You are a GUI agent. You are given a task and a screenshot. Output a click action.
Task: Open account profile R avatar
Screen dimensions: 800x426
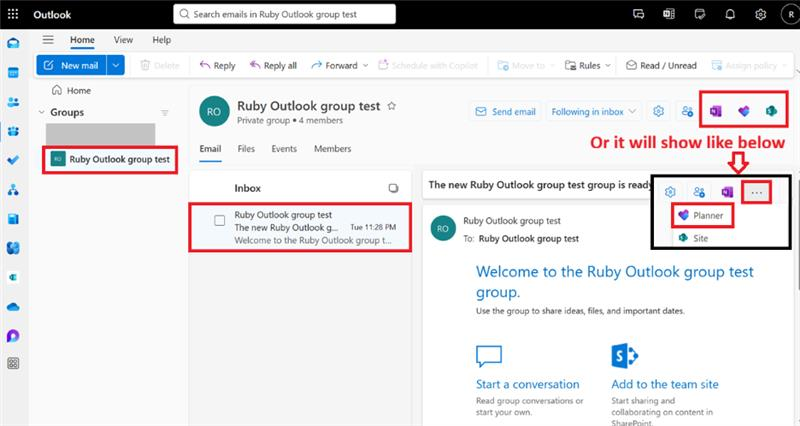coord(790,14)
